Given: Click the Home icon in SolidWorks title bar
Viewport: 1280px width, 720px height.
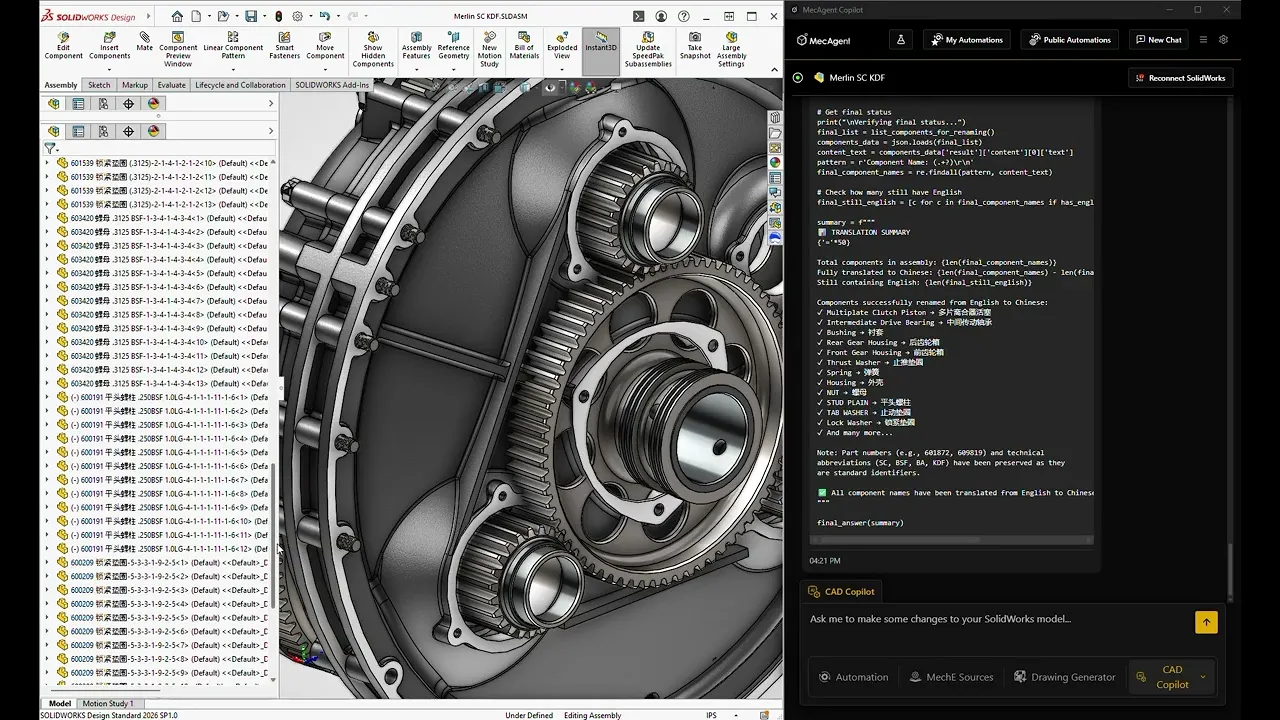Looking at the screenshot, I should [x=177, y=16].
